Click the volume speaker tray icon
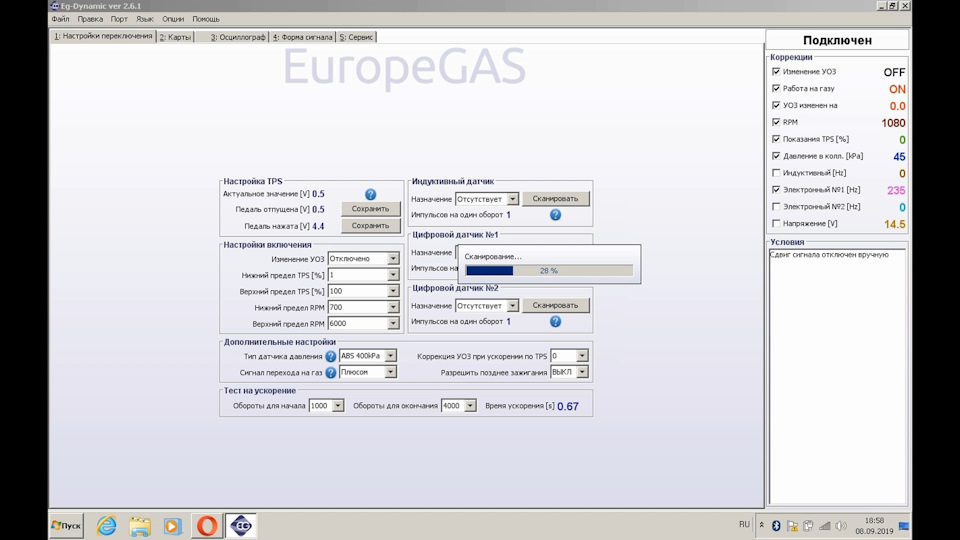Image resolution: width=960 pixels, height=540 pixels. pos(841,525)
